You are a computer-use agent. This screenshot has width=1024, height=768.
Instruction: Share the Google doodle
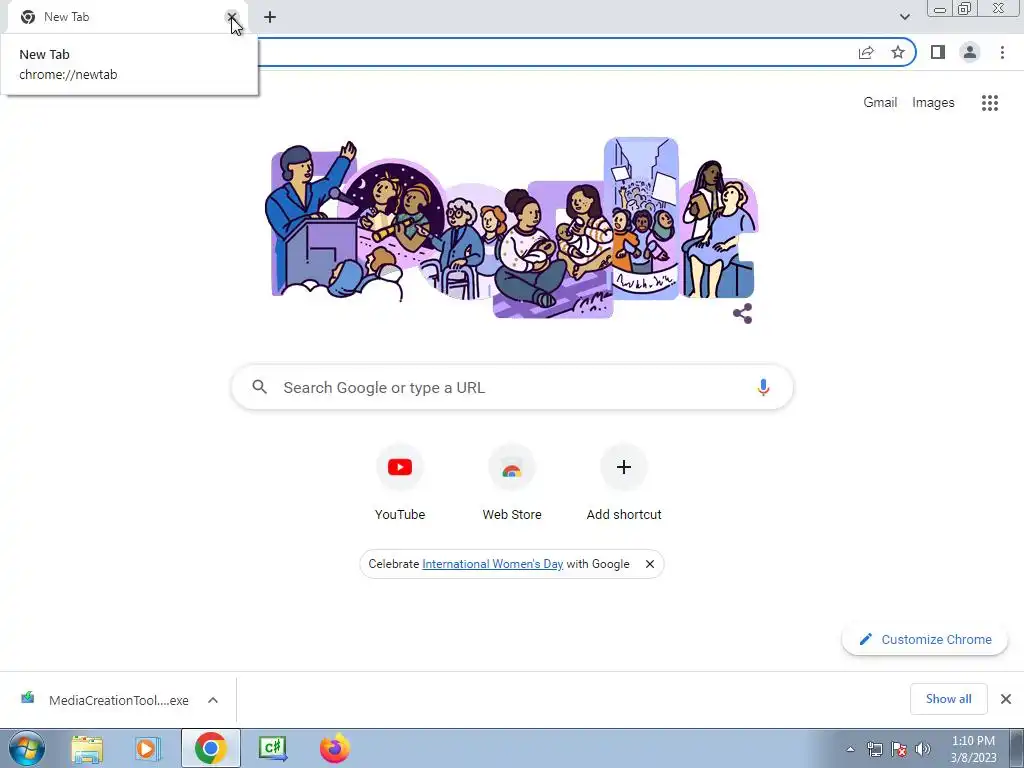coord(743,313)
